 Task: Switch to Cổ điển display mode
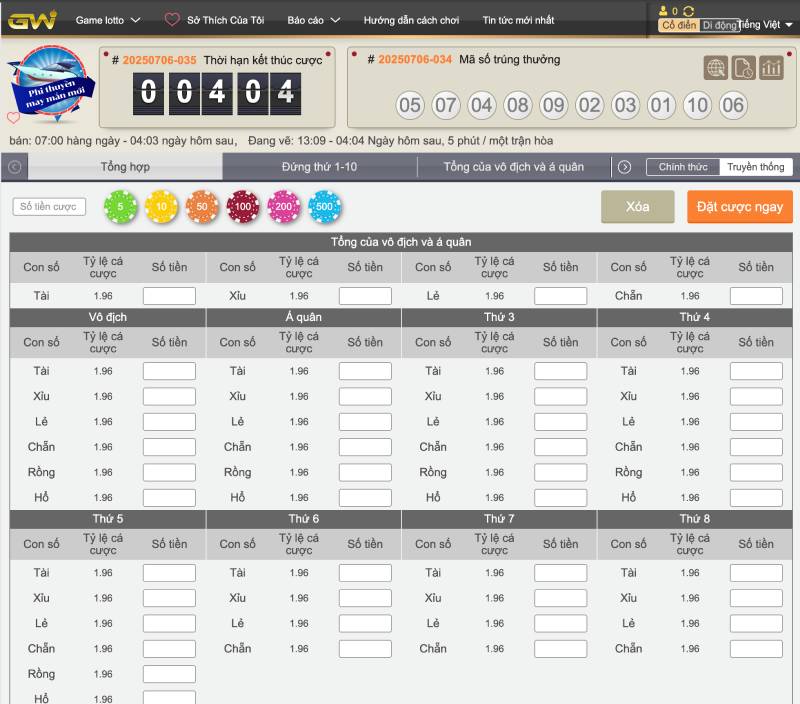click(x=679, y=25)
